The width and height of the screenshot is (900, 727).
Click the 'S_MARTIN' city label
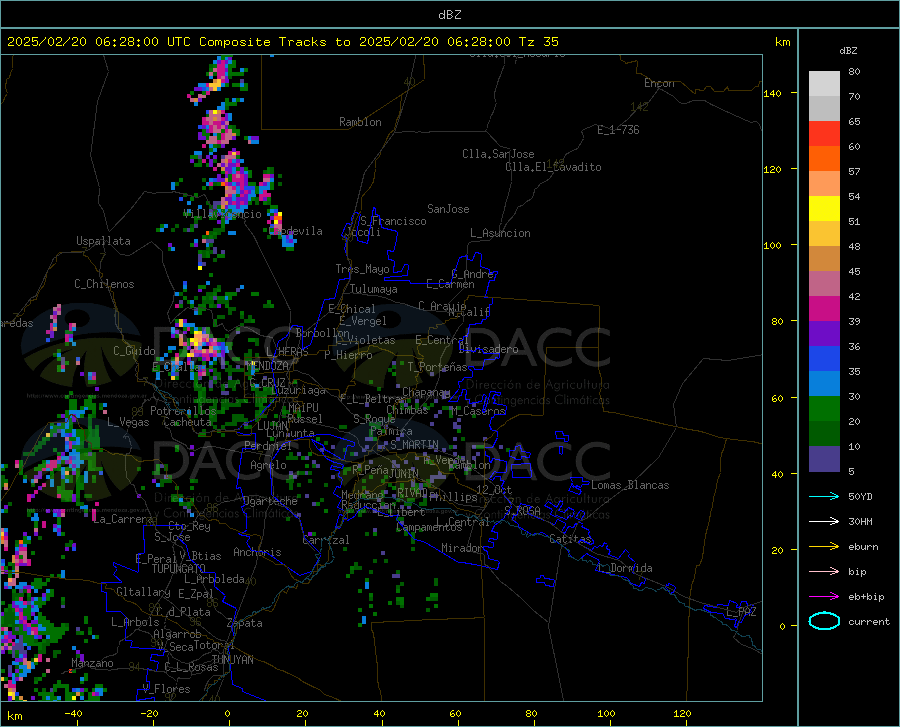pos(414,445)
